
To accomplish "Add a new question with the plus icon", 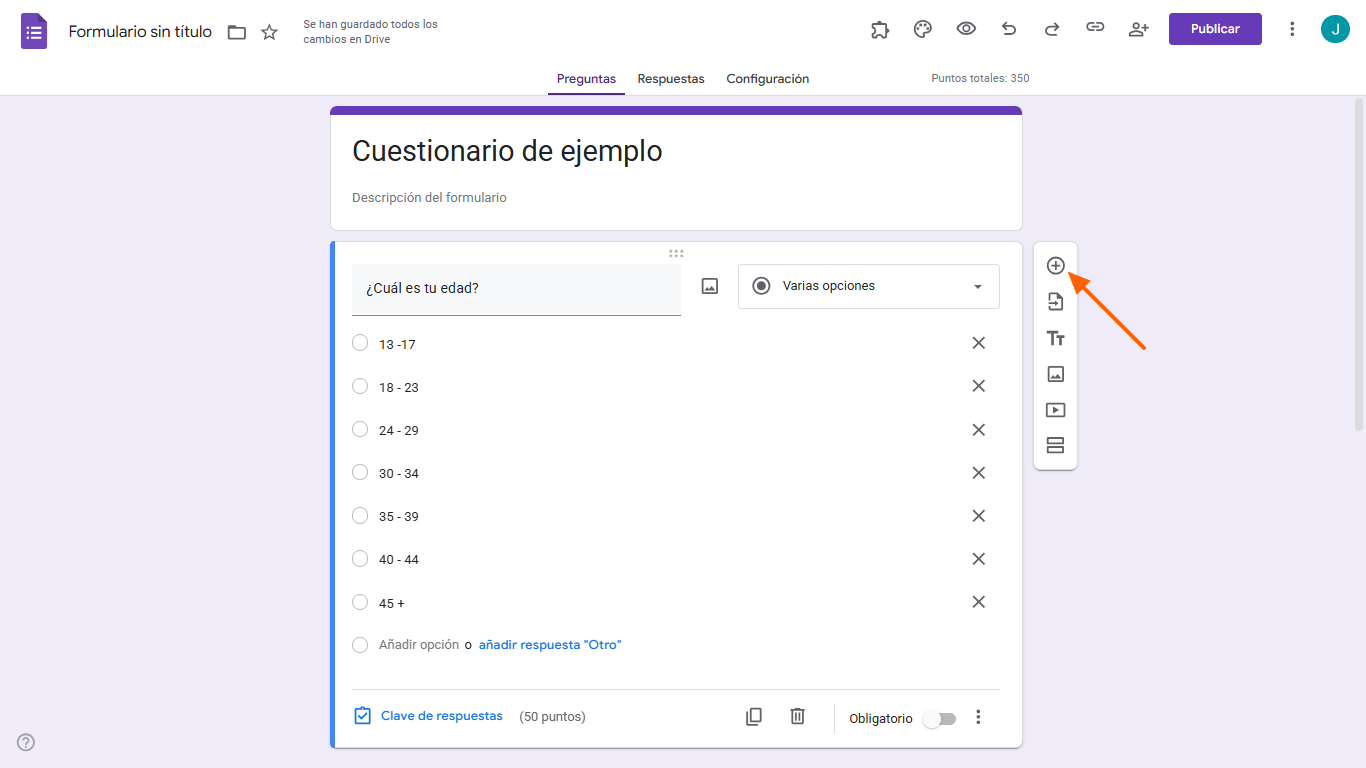I will [1055, 265].
